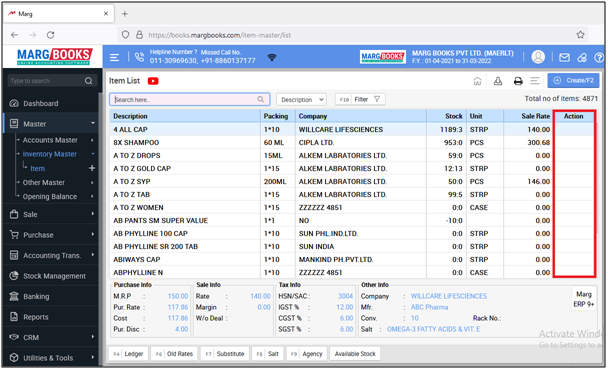Play the YouTube tutorial icon beside Item List
This screenshot has height=369, width=608.
(153, 81)
